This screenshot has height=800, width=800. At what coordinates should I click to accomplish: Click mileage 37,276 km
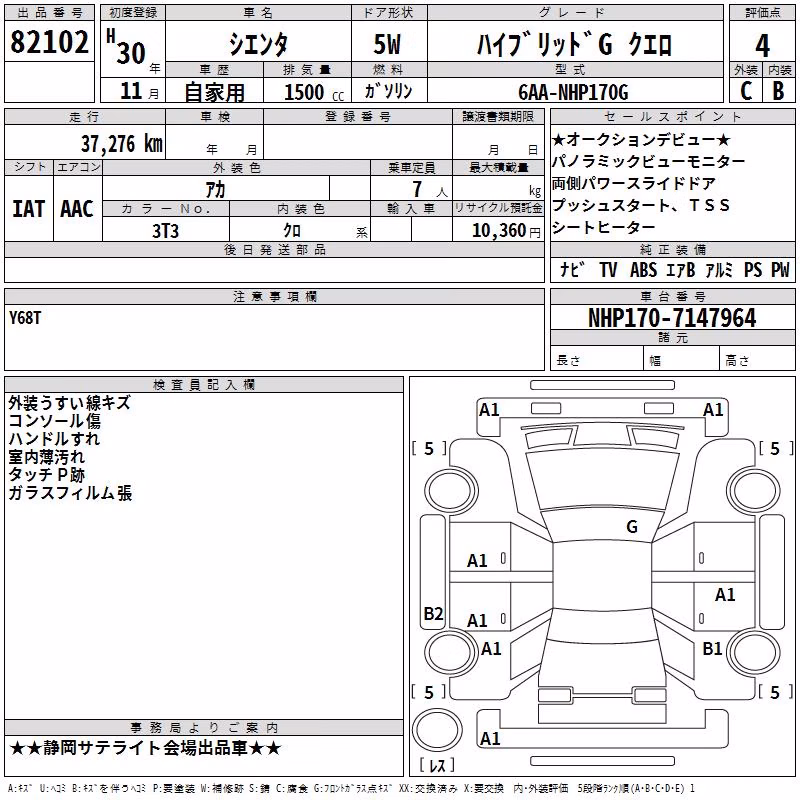click(x=122, y=144)
